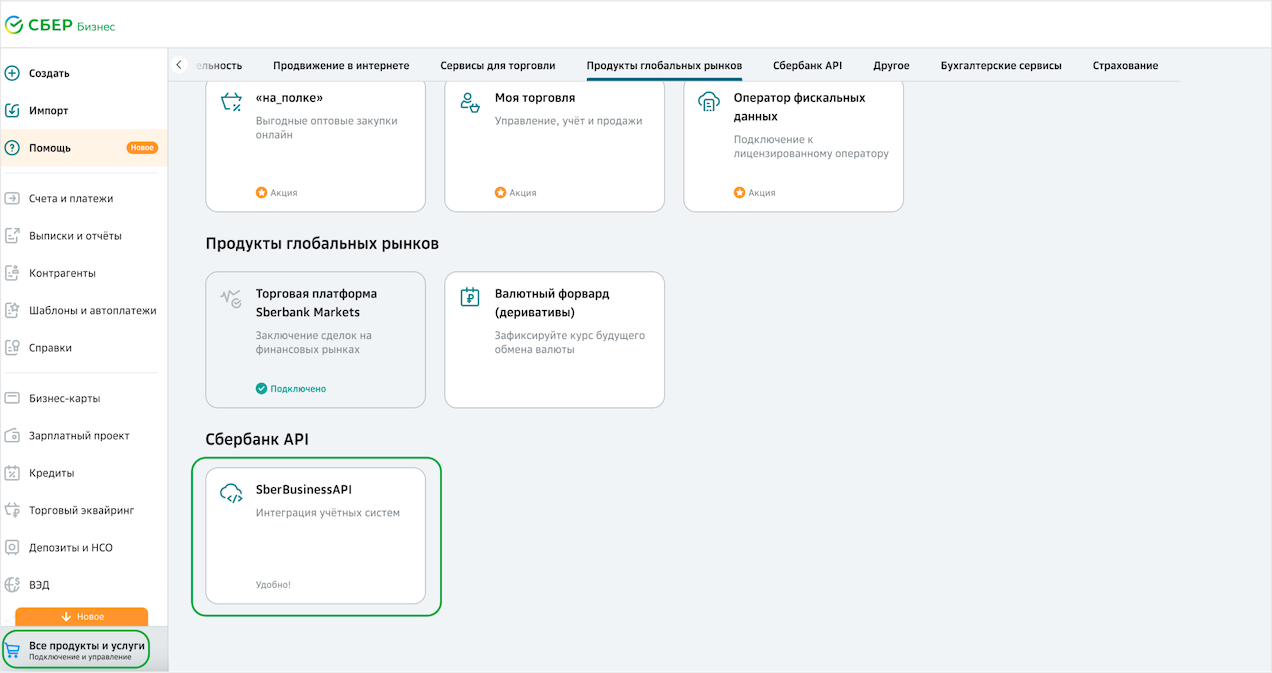Viewport: 1272px width, 673px height.
Task: Open the Другое tab
Action: coord(891,66)
